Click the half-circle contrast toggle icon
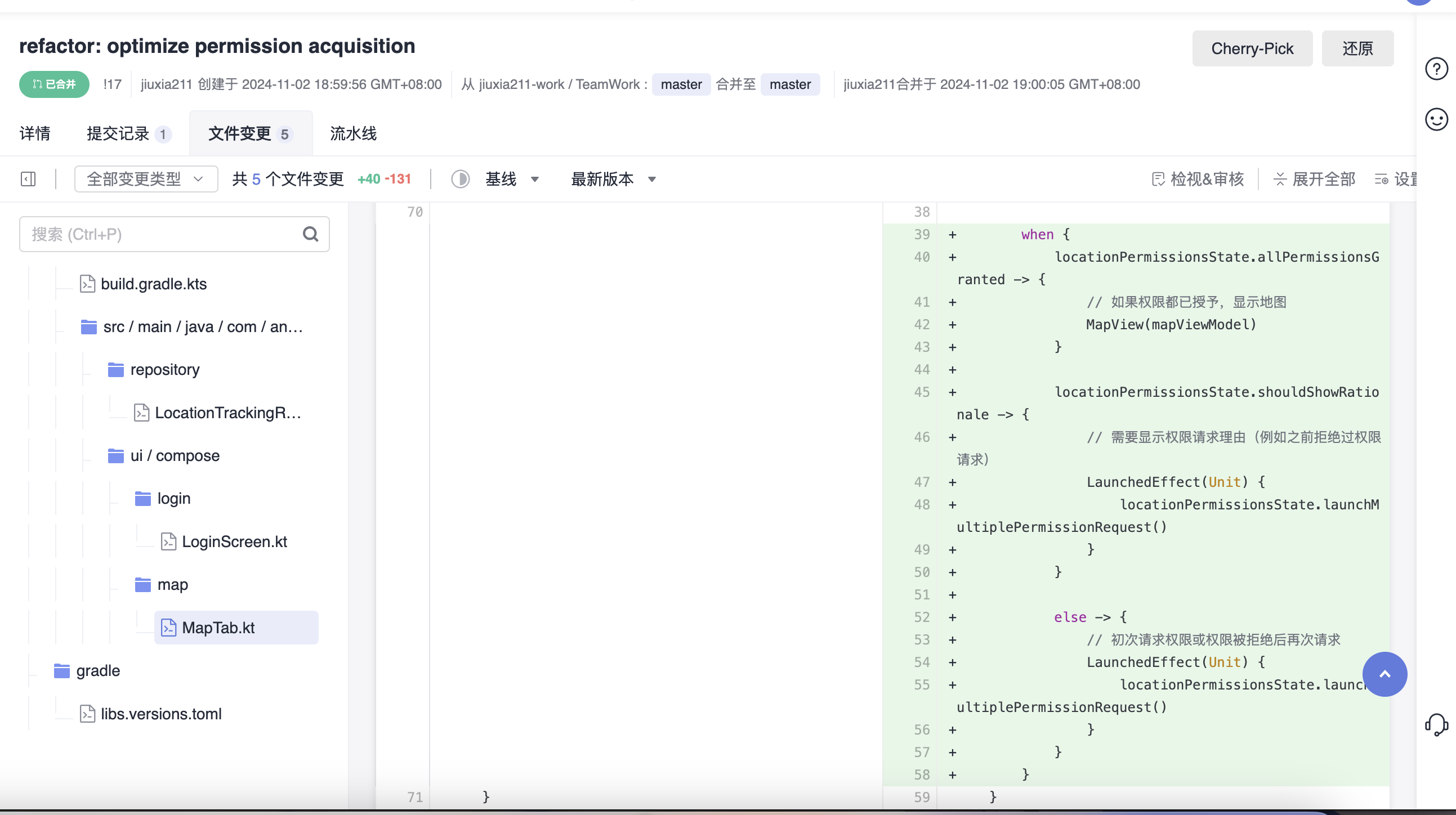Viewport: 1456px width, 815px height. [460, 179]
